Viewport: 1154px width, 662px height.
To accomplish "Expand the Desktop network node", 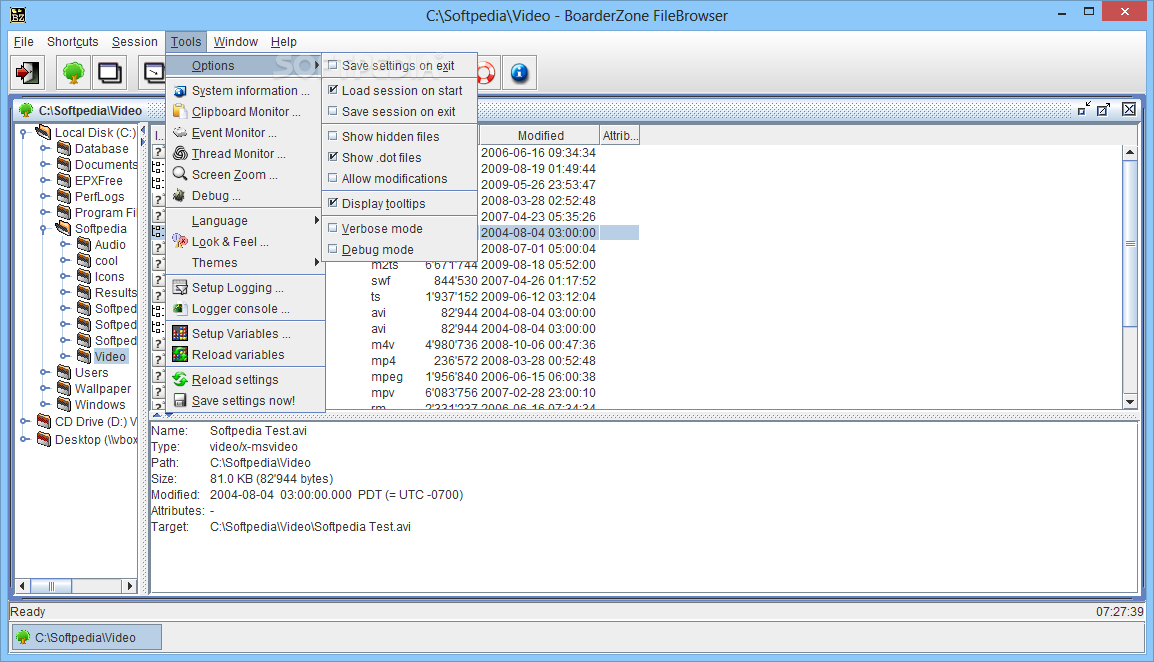I will point(24,439).
